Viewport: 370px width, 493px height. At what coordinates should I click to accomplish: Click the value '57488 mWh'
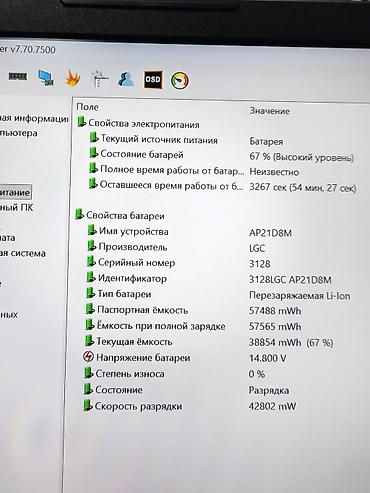click(x=275, y=311)
